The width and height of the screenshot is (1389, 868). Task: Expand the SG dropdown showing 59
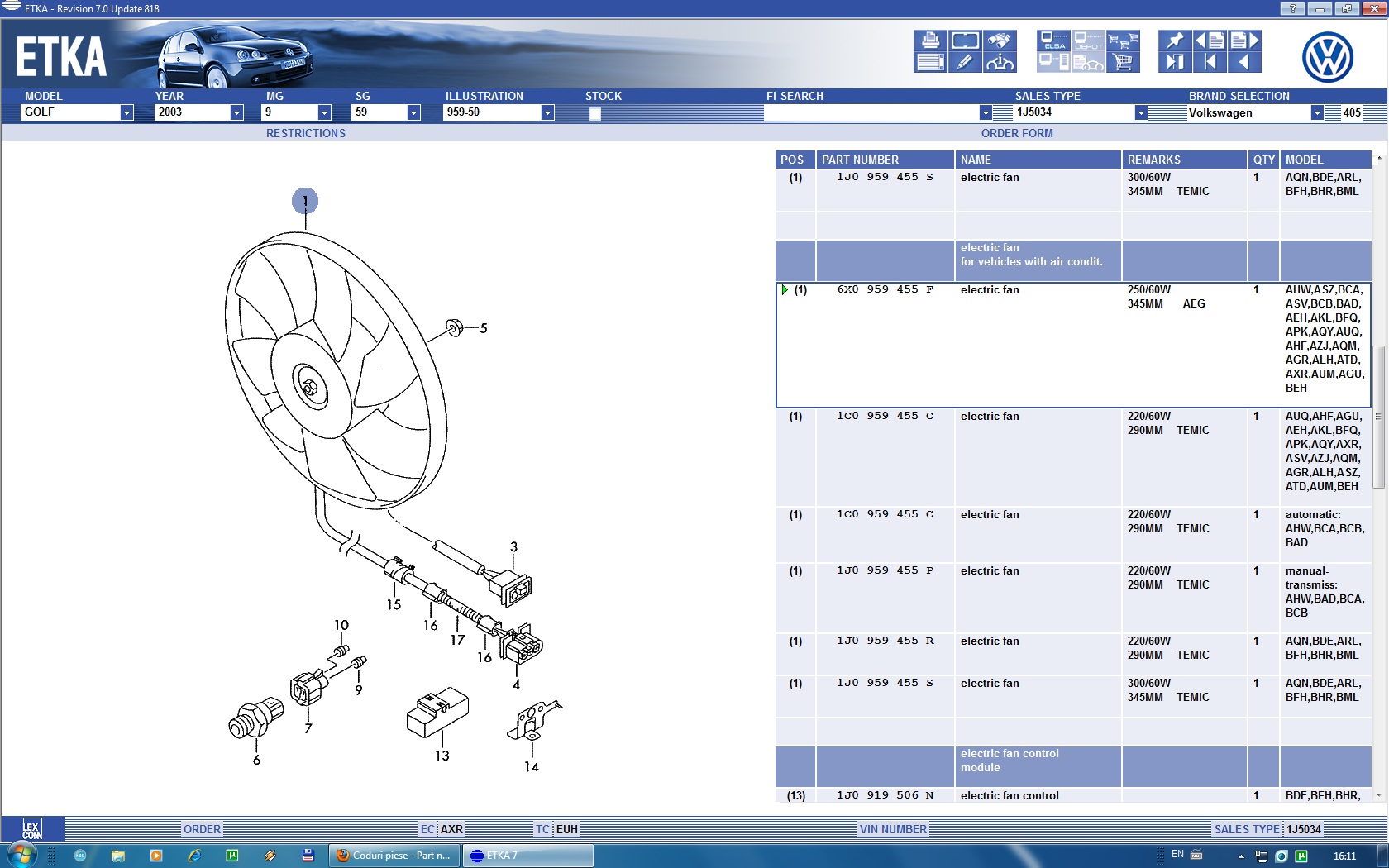pyautogui.click(x=413, y=112)
